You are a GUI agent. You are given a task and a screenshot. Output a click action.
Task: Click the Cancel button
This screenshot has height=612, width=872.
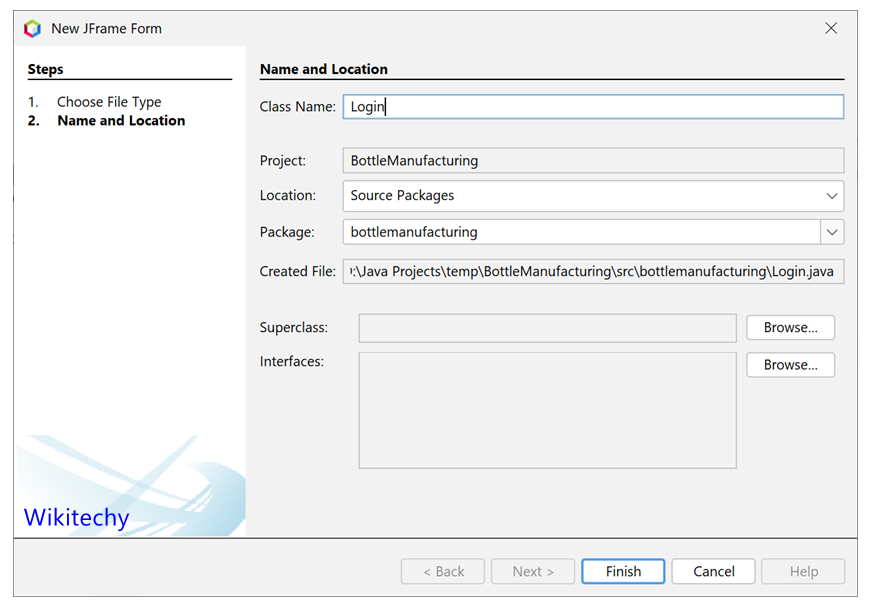(713, 571)
